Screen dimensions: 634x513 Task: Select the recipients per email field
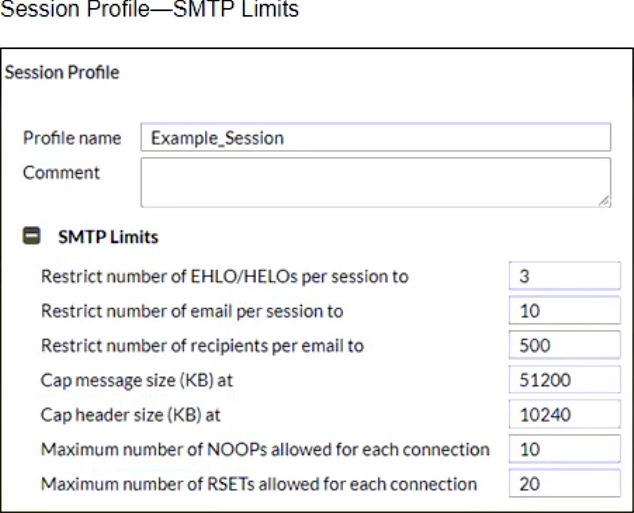tap(564, 345)
